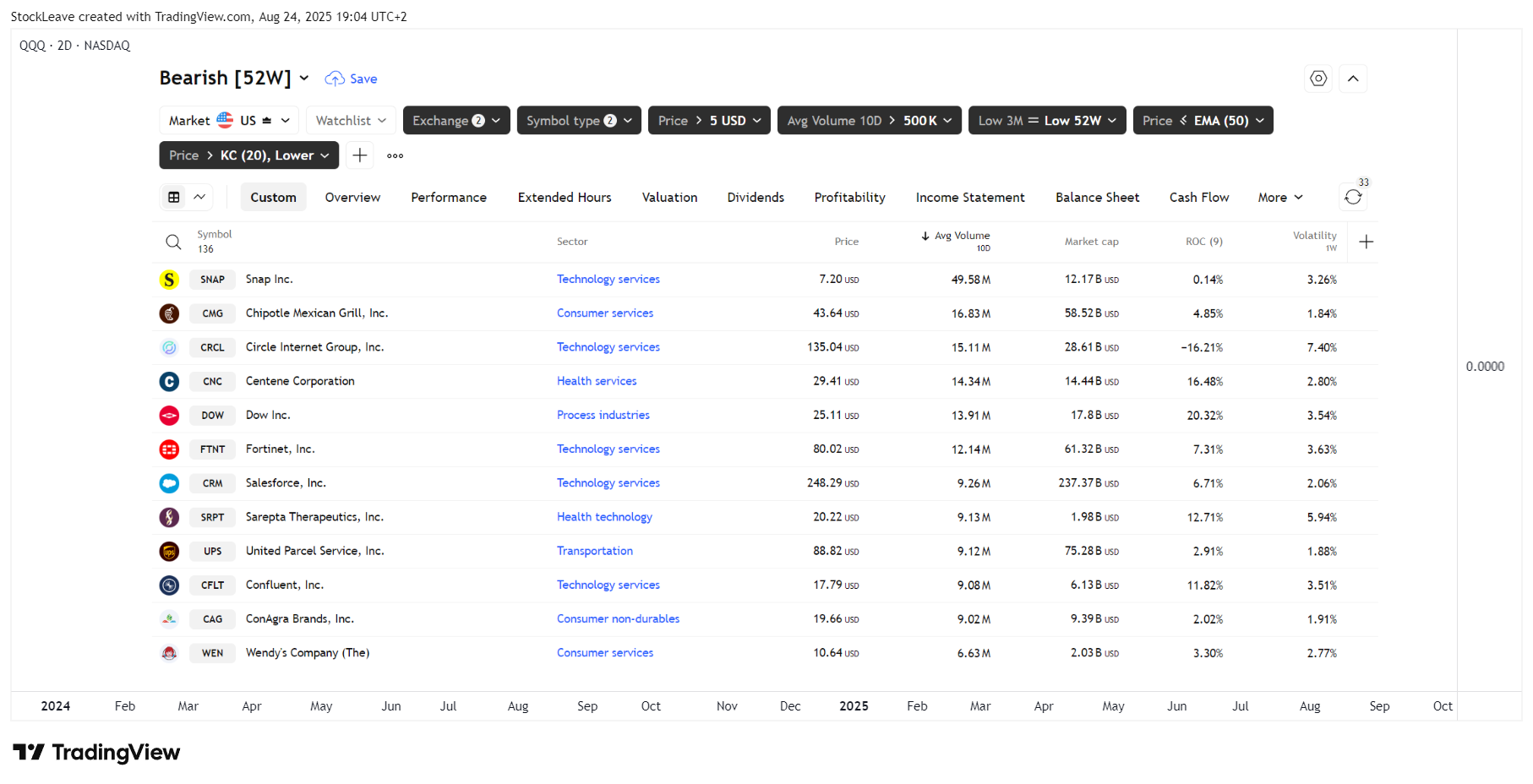Click the United Parcel Service logo
Image resolution: width=1533 pixels, height=784 pixels.
(169, 551)
